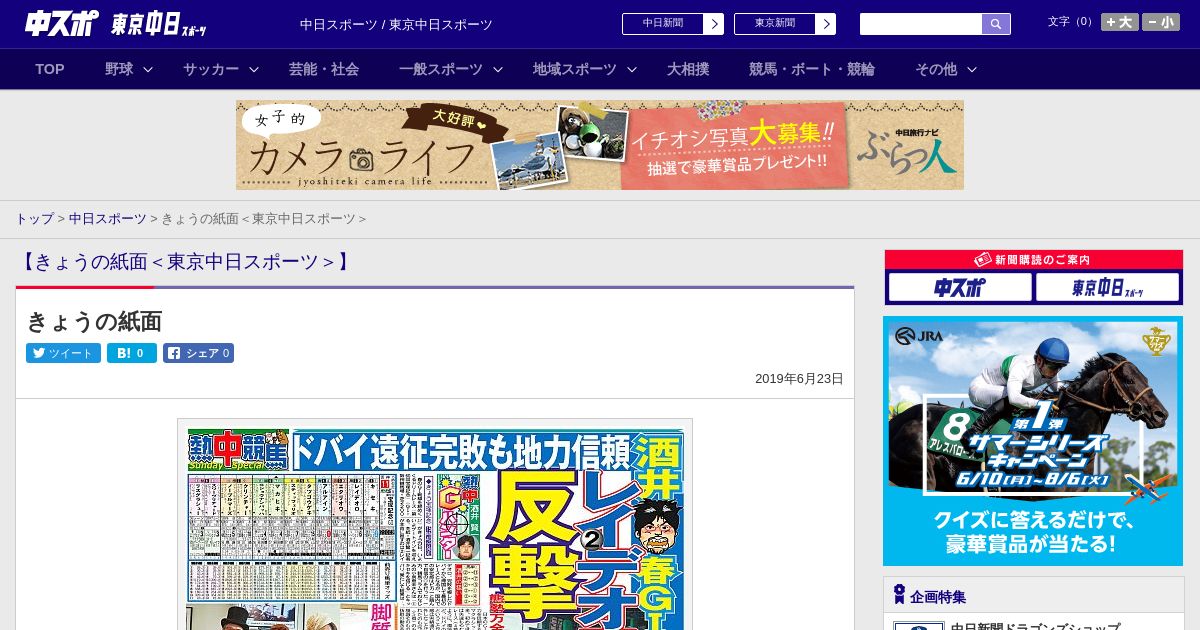Expand the その他 dropdown chevron
The width and height of the screenshot is (1200, 630).
click(x=972, y=69)
